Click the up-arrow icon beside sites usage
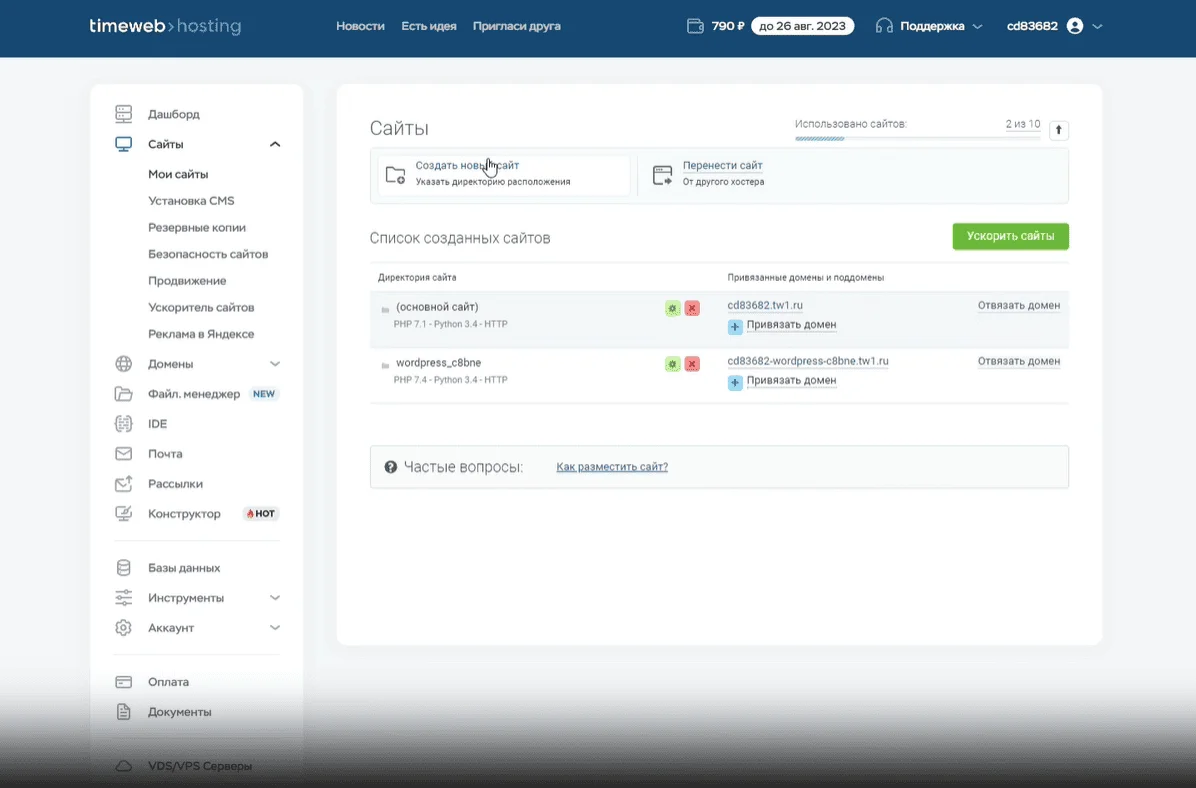 click(1060, 130)
